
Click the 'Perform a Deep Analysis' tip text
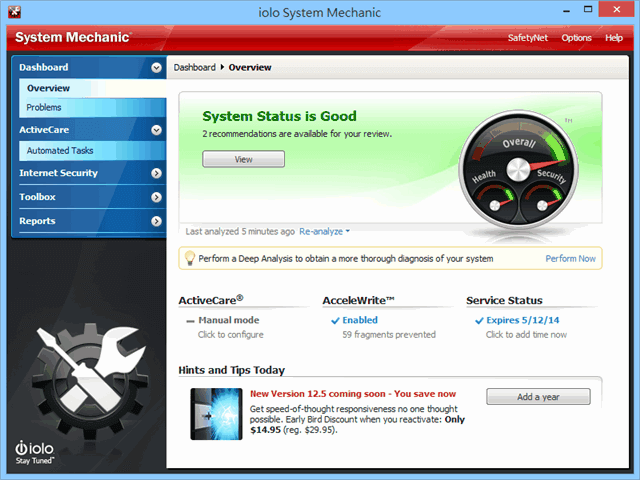tap(346, 259)
